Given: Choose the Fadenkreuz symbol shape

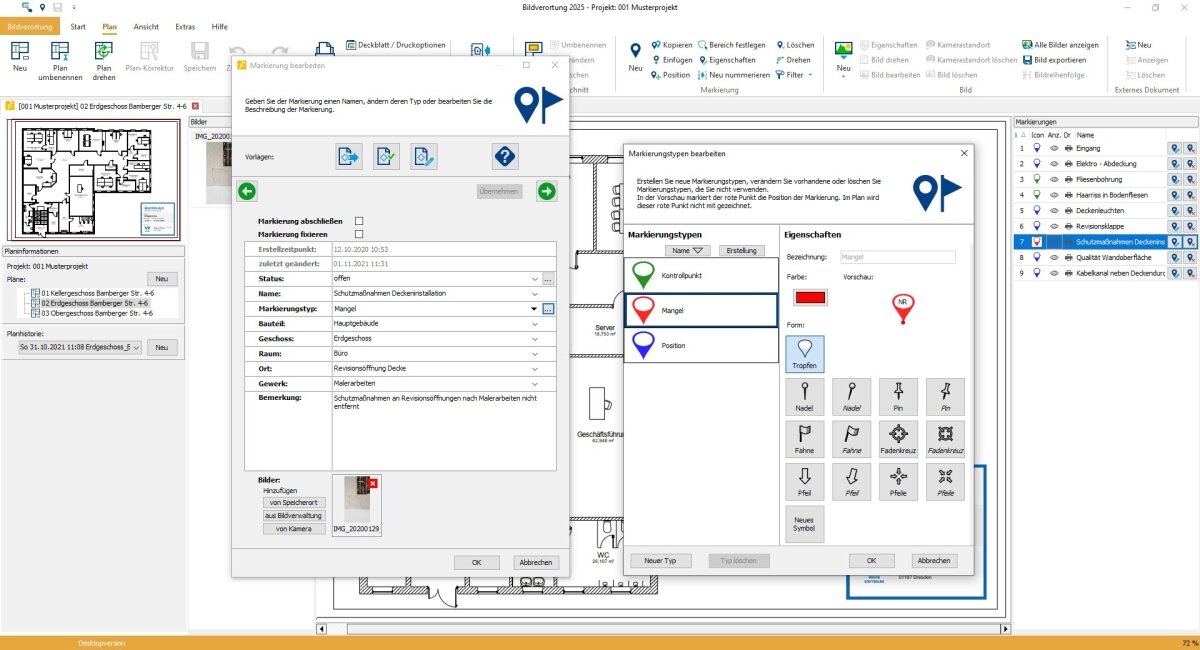Looking at the screenshot, I should click(898, 440).
